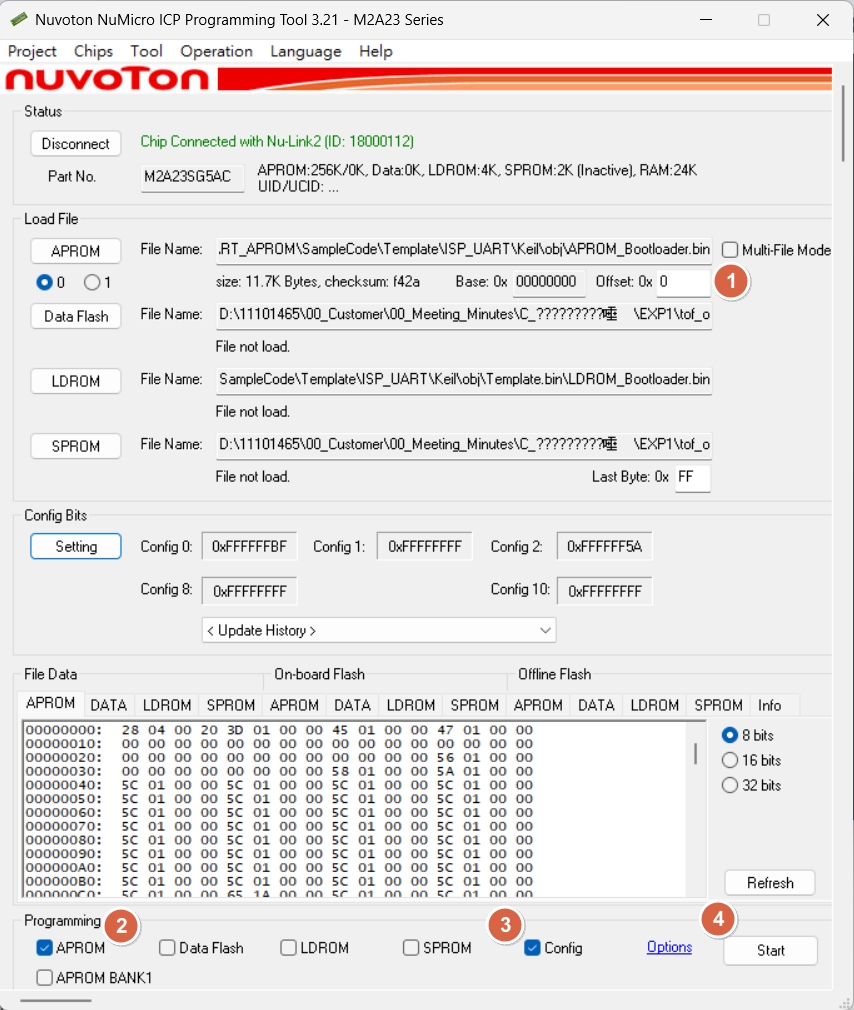Enable LDROM programming checkbox

289,948
